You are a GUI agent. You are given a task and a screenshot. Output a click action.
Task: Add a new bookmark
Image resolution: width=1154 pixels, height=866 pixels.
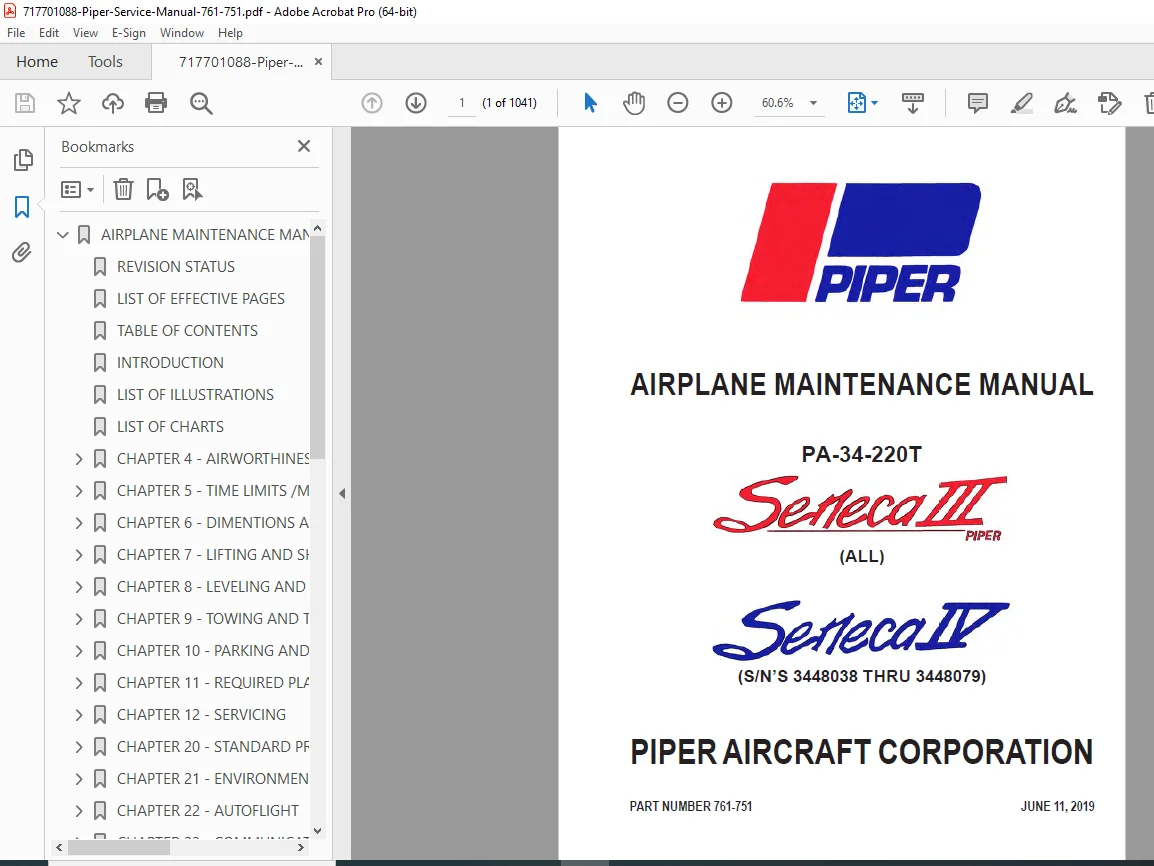click(157, 190)
